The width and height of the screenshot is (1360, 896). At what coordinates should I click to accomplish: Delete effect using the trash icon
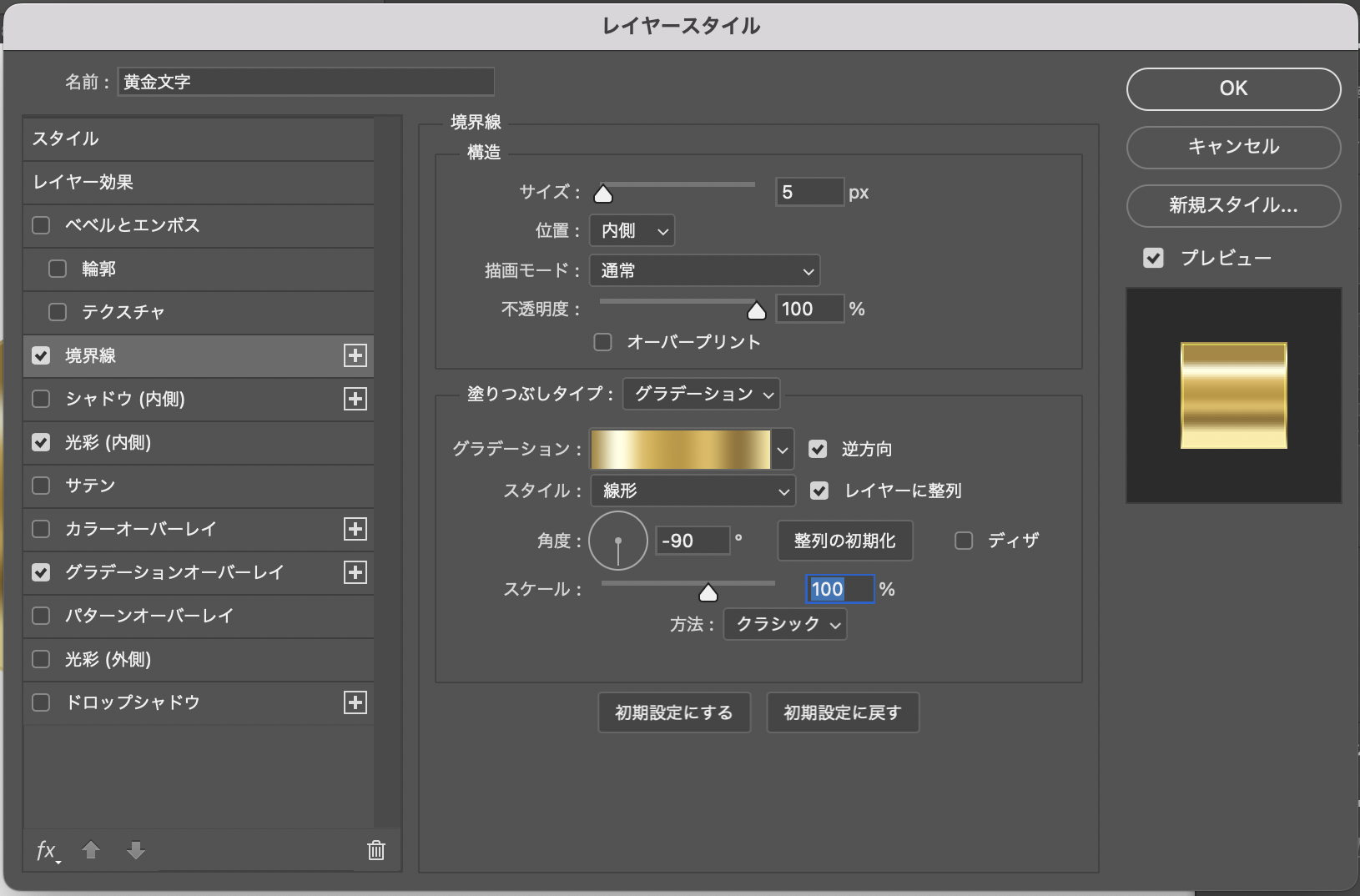click(x=376, y=850)
